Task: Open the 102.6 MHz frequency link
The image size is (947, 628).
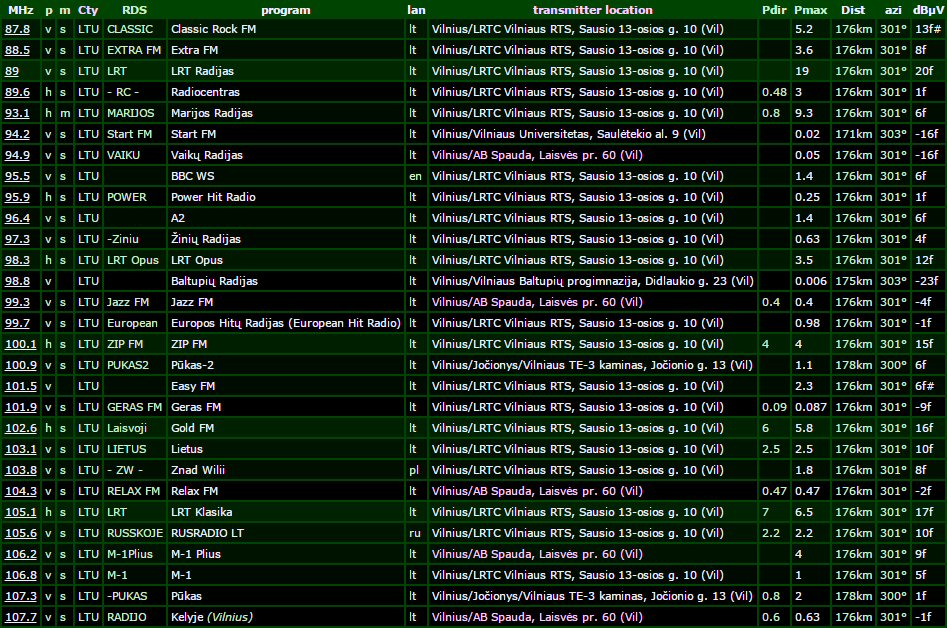Action: point(21,428)
